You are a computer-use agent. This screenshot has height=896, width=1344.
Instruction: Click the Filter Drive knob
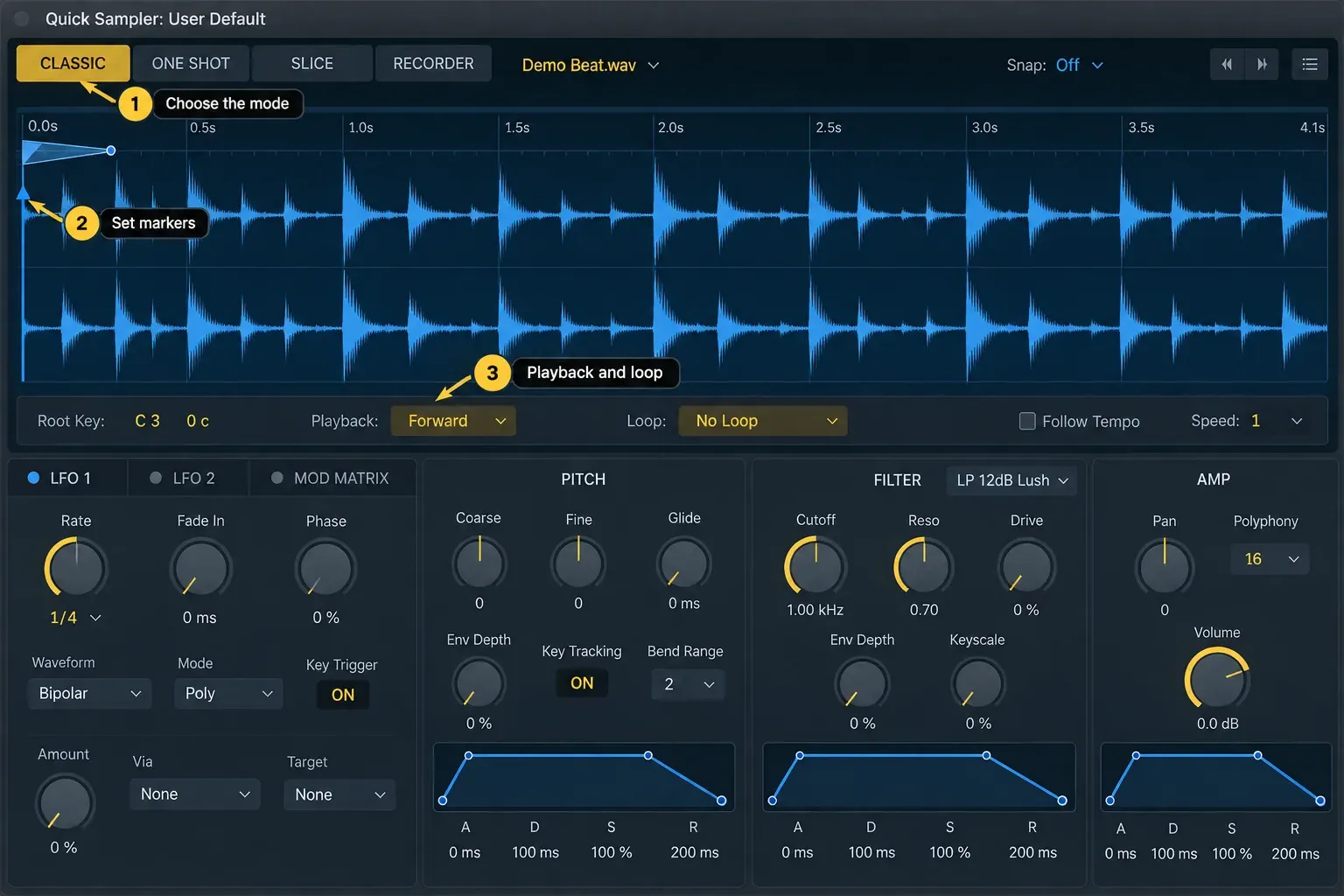[1026, 566]
